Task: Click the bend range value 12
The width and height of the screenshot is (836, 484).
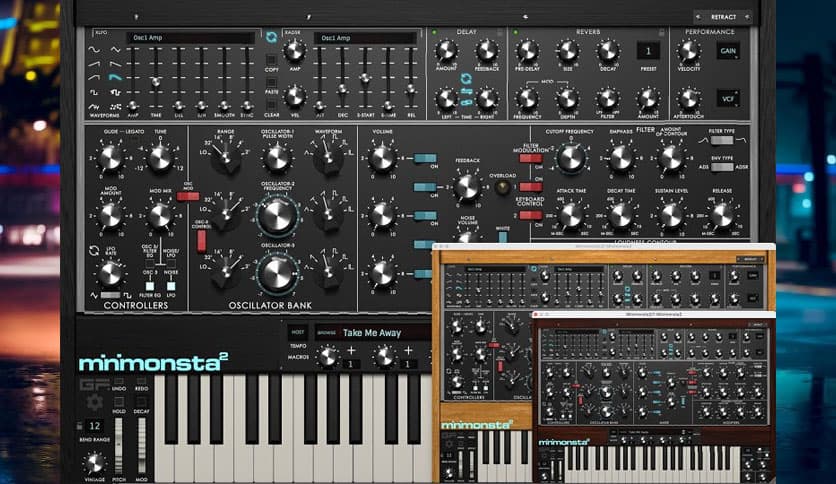Action: click(x=94, y=426)
